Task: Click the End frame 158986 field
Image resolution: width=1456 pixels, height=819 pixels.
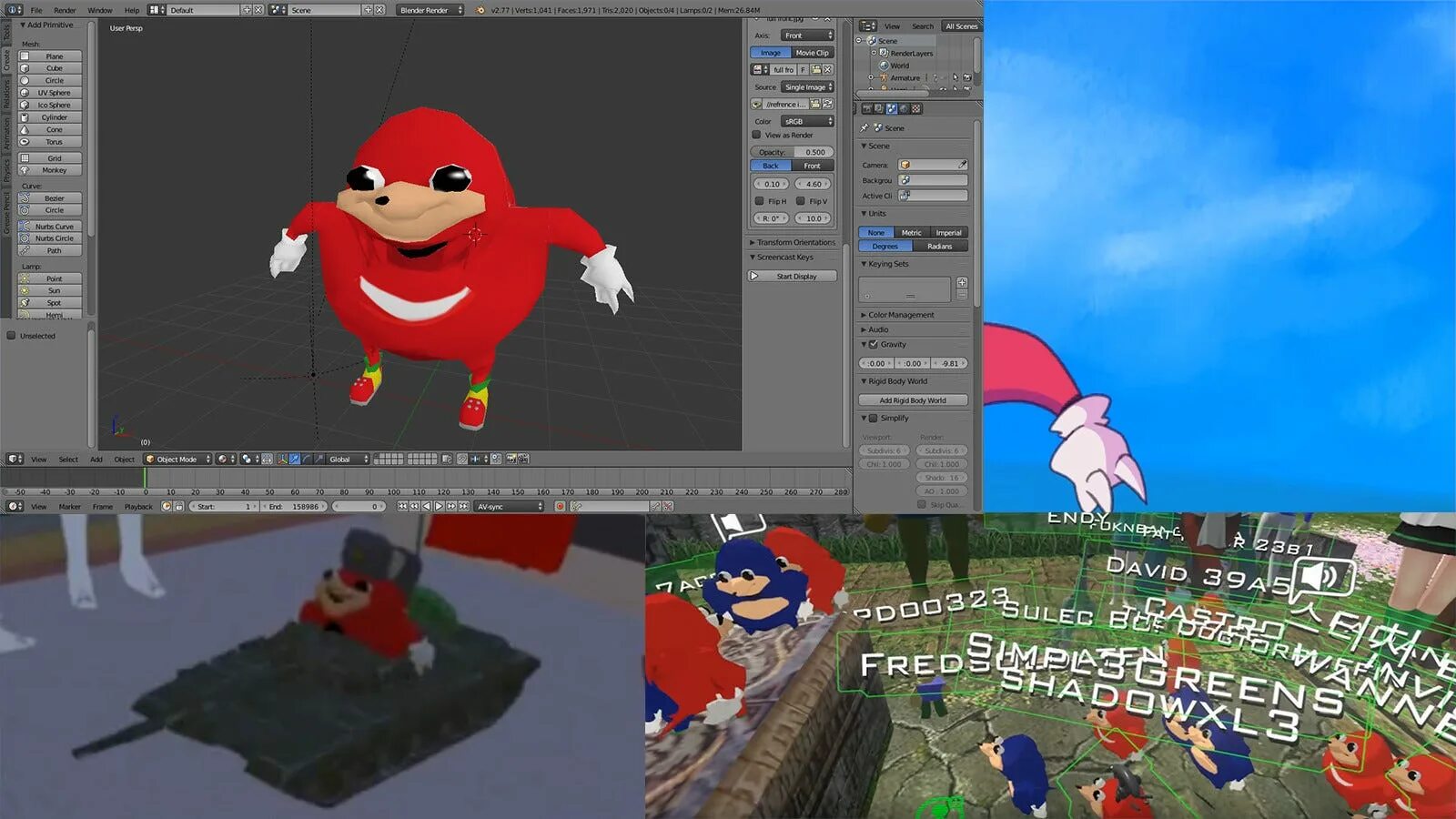Action: [x=294, y=506]
